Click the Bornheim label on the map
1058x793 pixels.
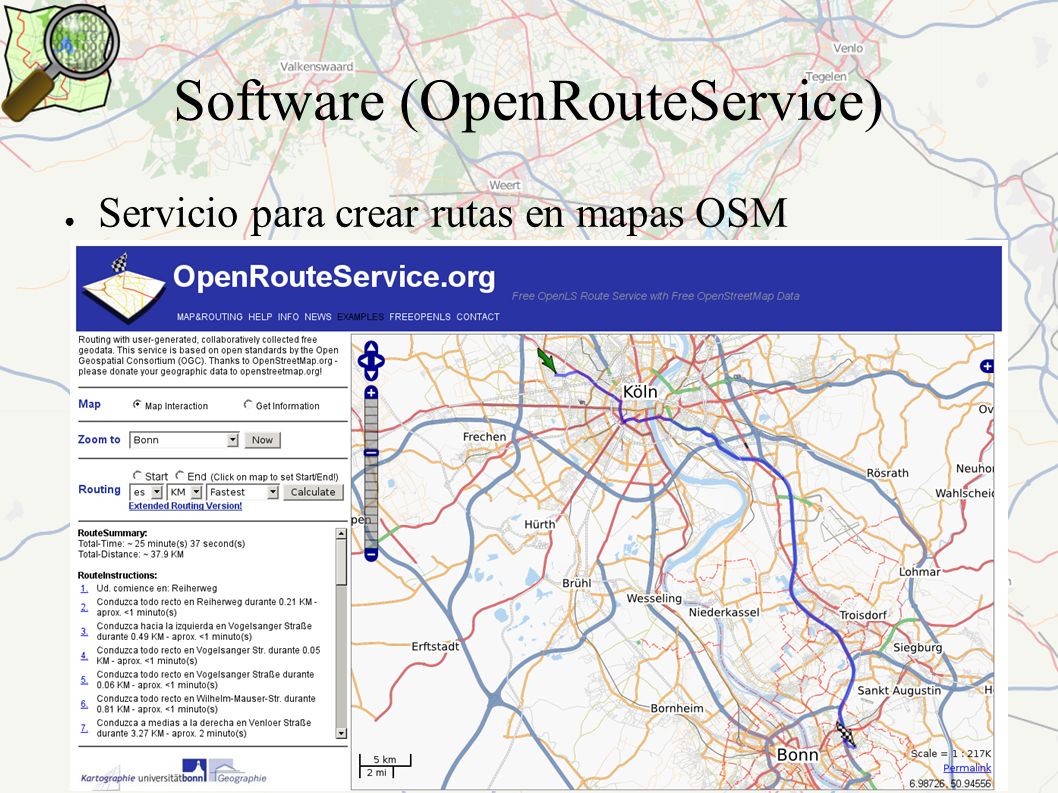point(677,709)
